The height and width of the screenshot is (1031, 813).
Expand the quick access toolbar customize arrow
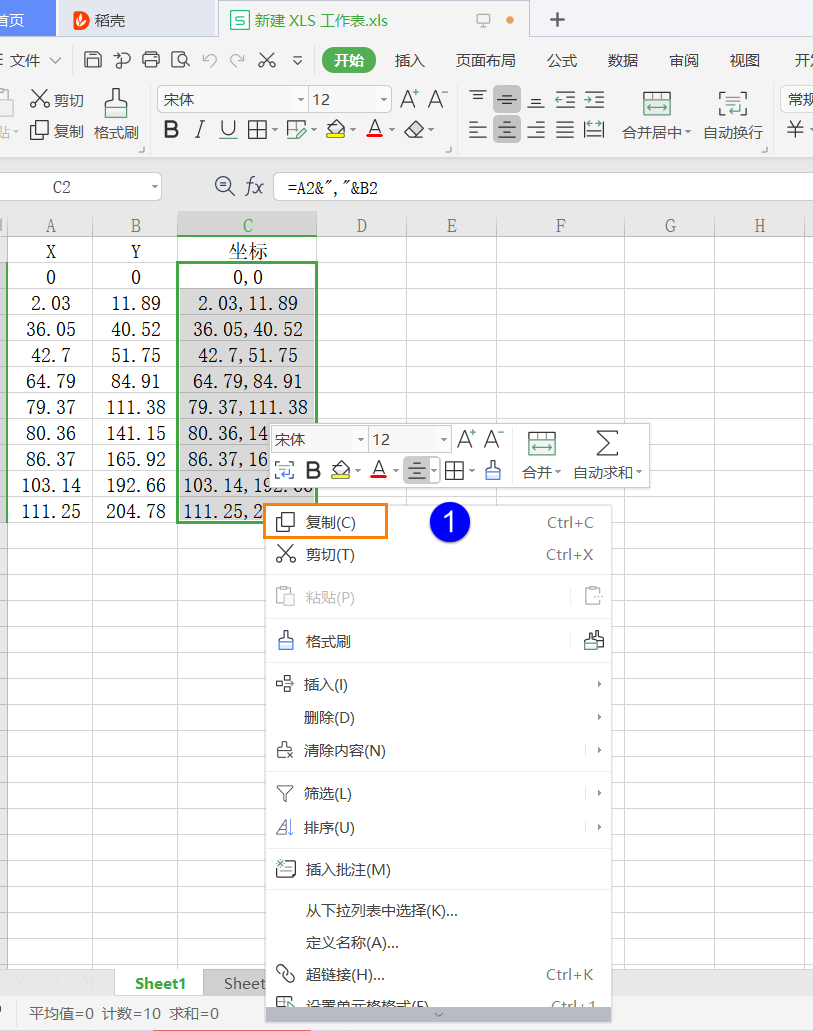click(297, 60)
